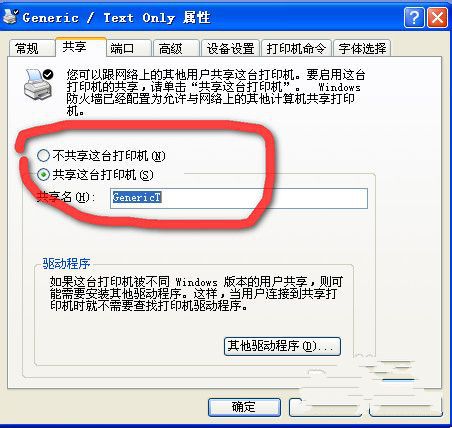This screenshot has width=452, height=428.
Task: Click the rightmost blurred button in bottom row
Action: point(406,407)
